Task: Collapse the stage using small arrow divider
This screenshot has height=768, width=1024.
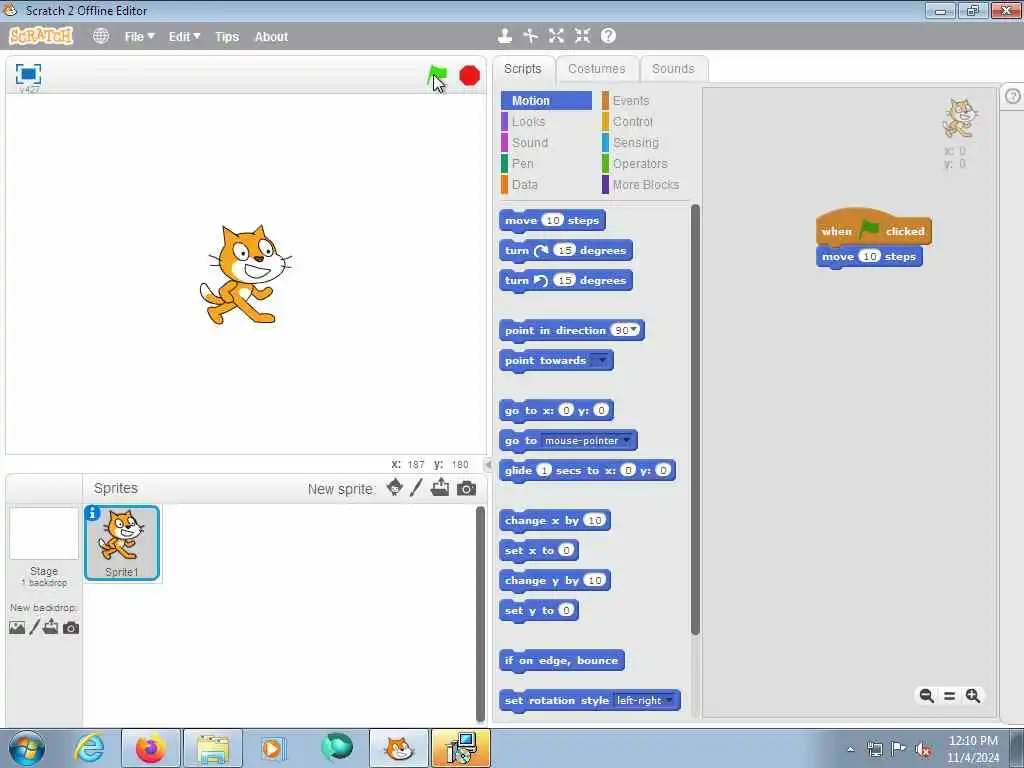Action: pos(488,464)
